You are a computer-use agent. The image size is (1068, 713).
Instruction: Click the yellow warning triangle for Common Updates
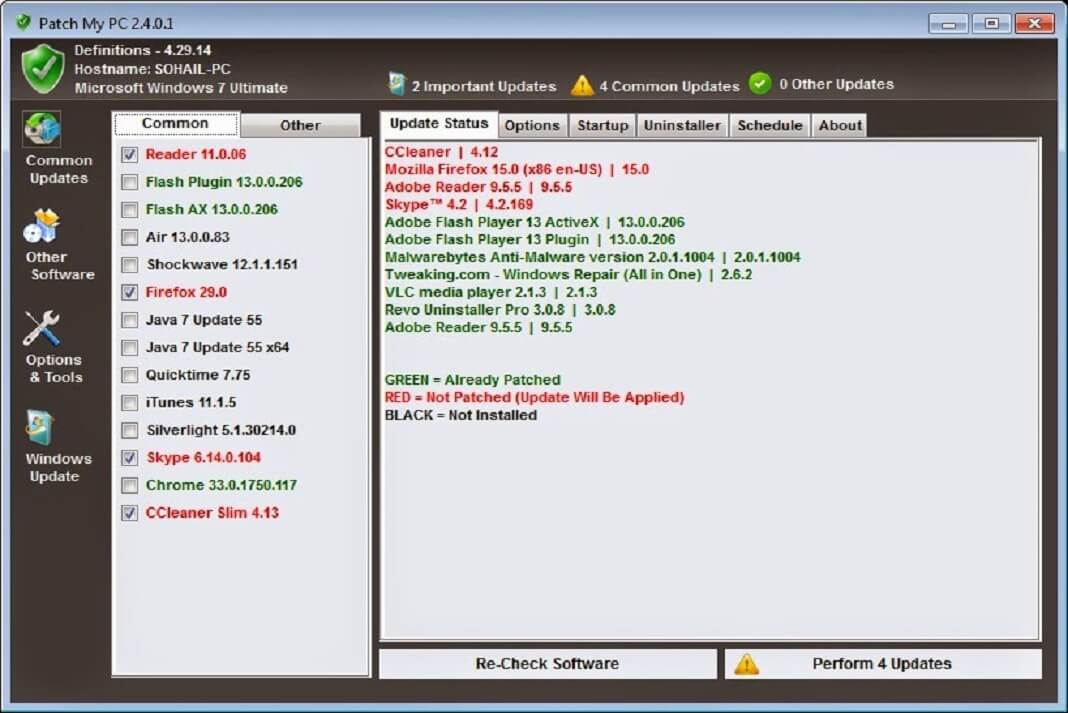pos(581,84)
